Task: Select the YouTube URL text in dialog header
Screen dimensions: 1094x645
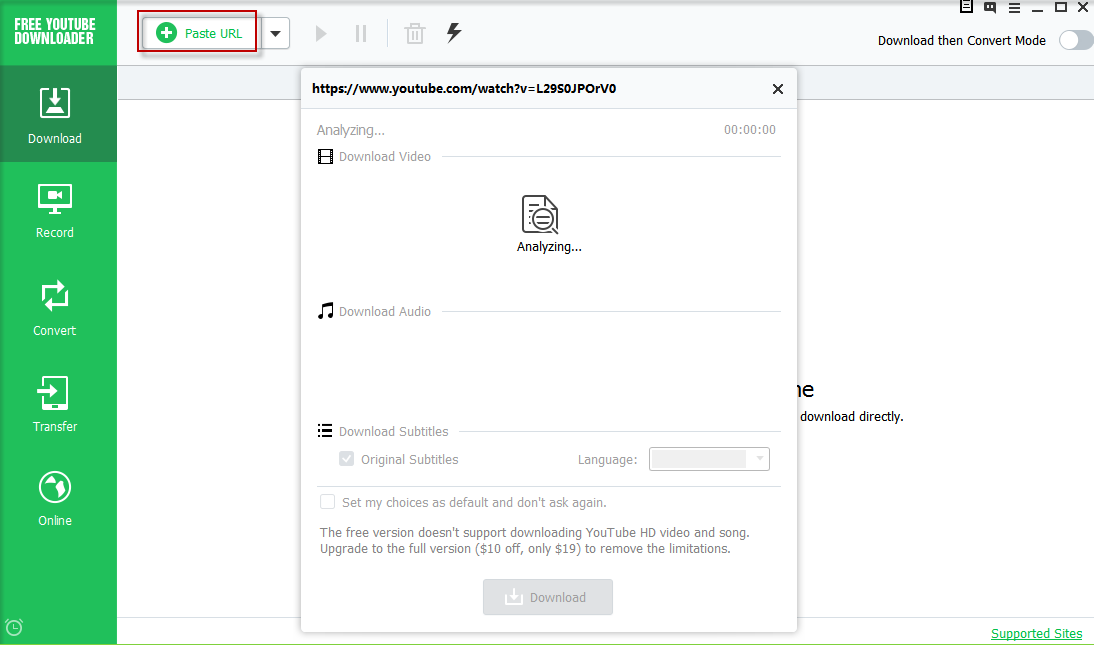Action: click(x=464, y=89)
